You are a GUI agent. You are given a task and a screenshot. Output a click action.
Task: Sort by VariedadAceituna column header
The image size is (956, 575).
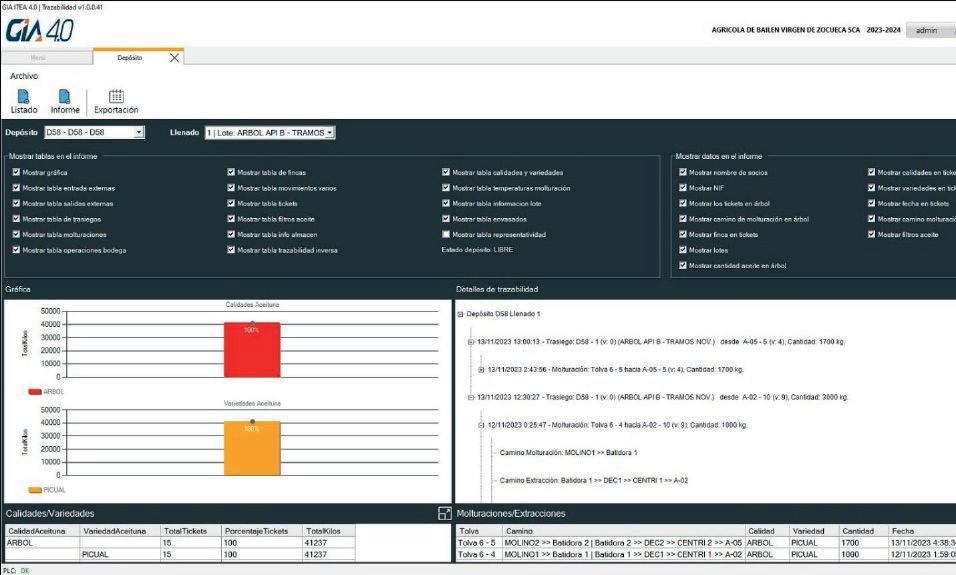[x=120, y=530]
